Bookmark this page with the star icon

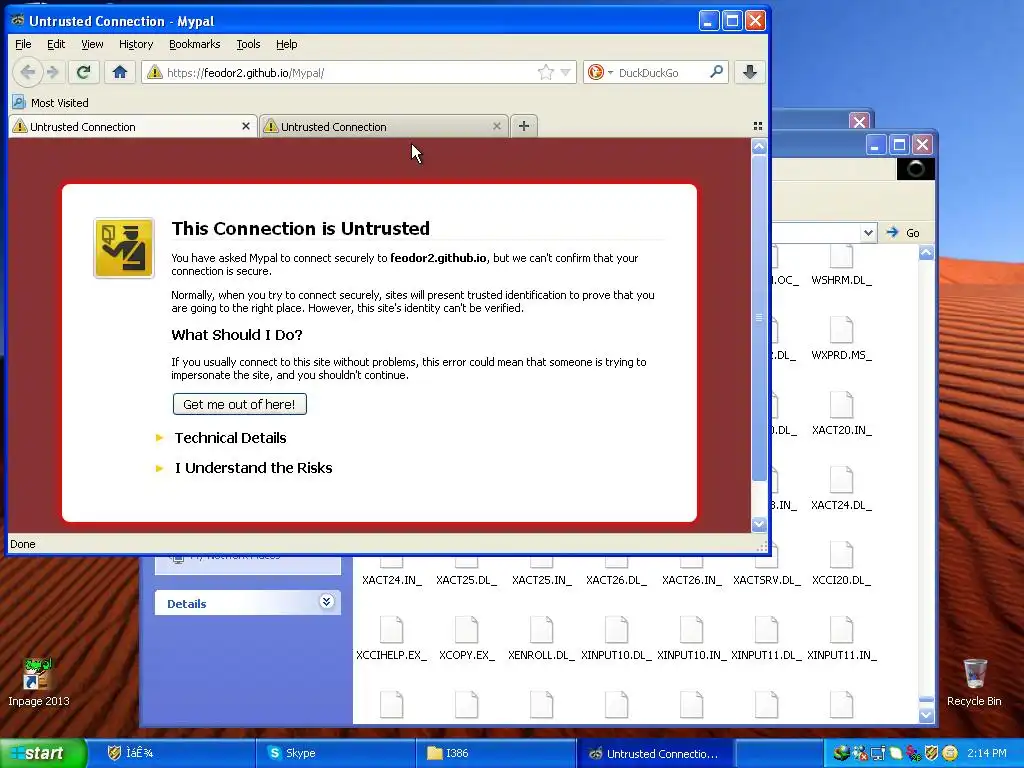545,72
